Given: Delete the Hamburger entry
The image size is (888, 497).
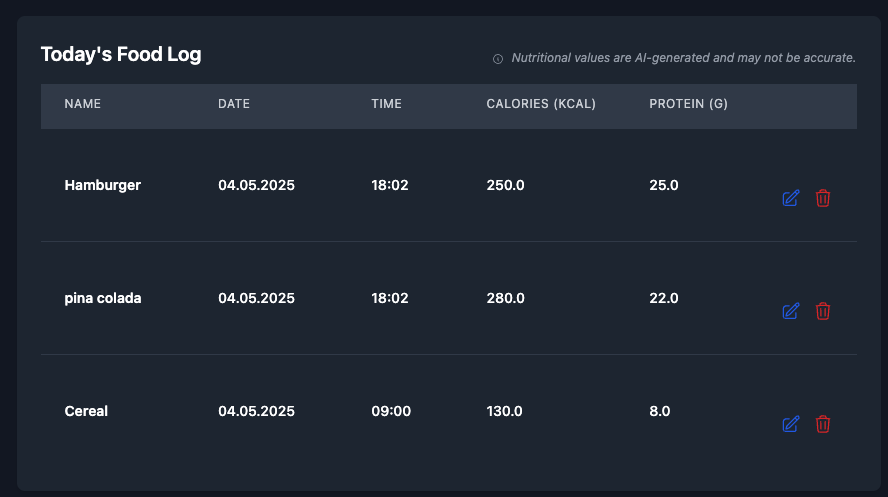Looking at the screenshot, I should [x=823, y=198].
